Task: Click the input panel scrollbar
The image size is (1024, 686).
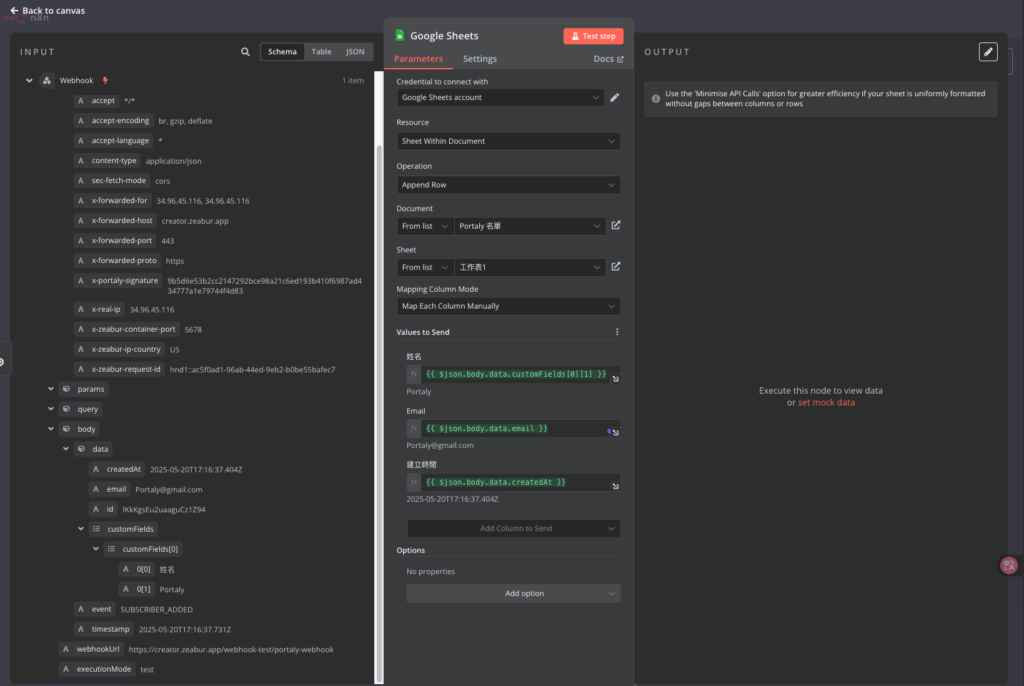Action: 379,412
